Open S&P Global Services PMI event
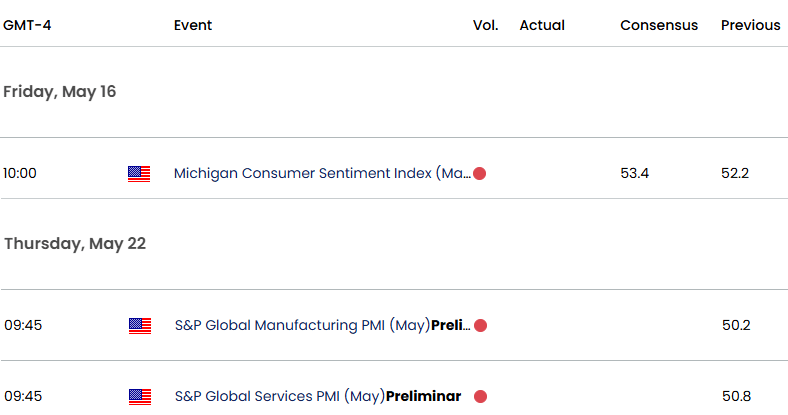Viewport: 788px width, 415px height. pyautogui.click(x=318, y=396)
